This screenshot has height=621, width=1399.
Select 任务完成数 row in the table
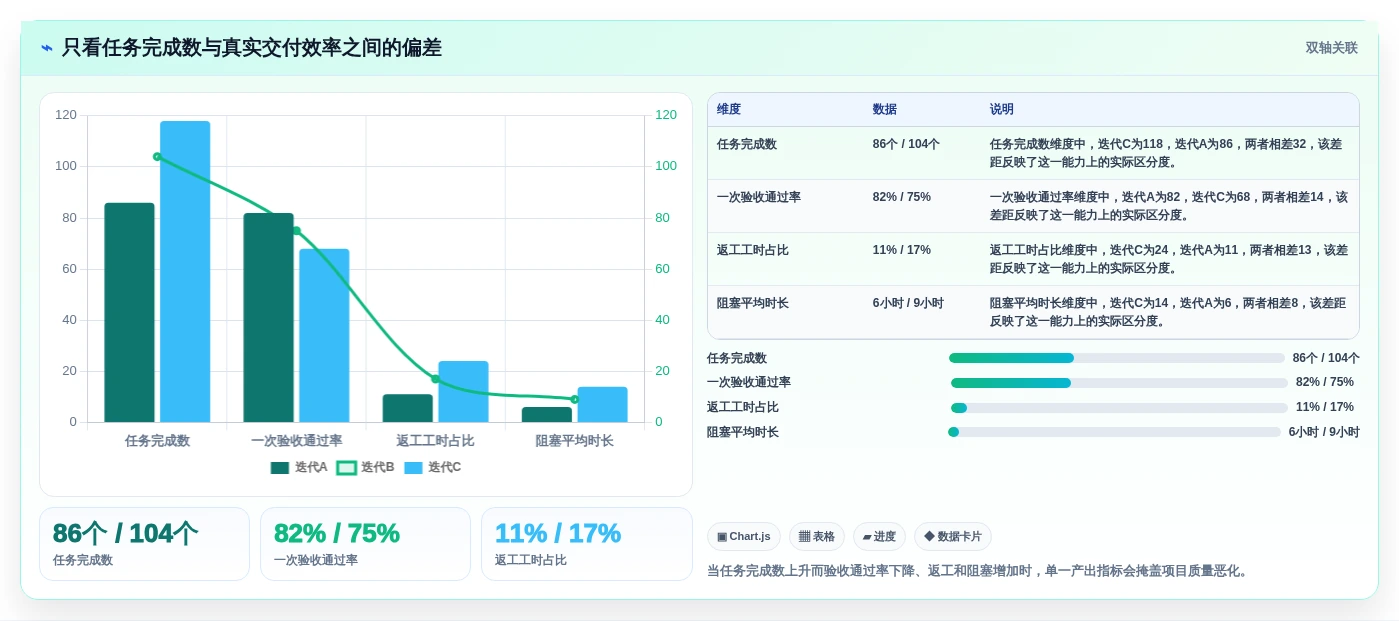point(1033,153)
